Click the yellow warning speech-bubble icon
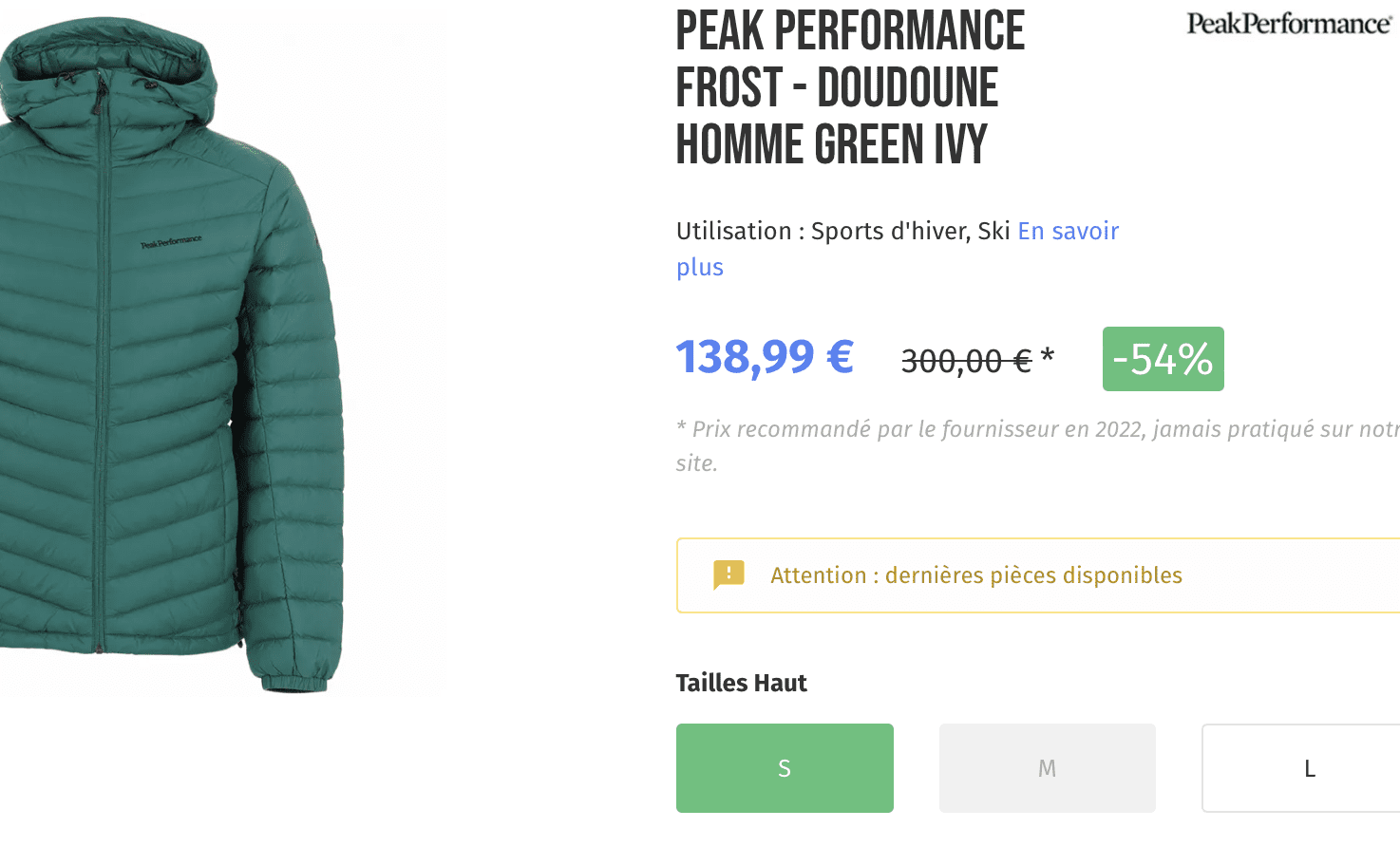This screenshot has height=847, width=1400. point(728,574)
